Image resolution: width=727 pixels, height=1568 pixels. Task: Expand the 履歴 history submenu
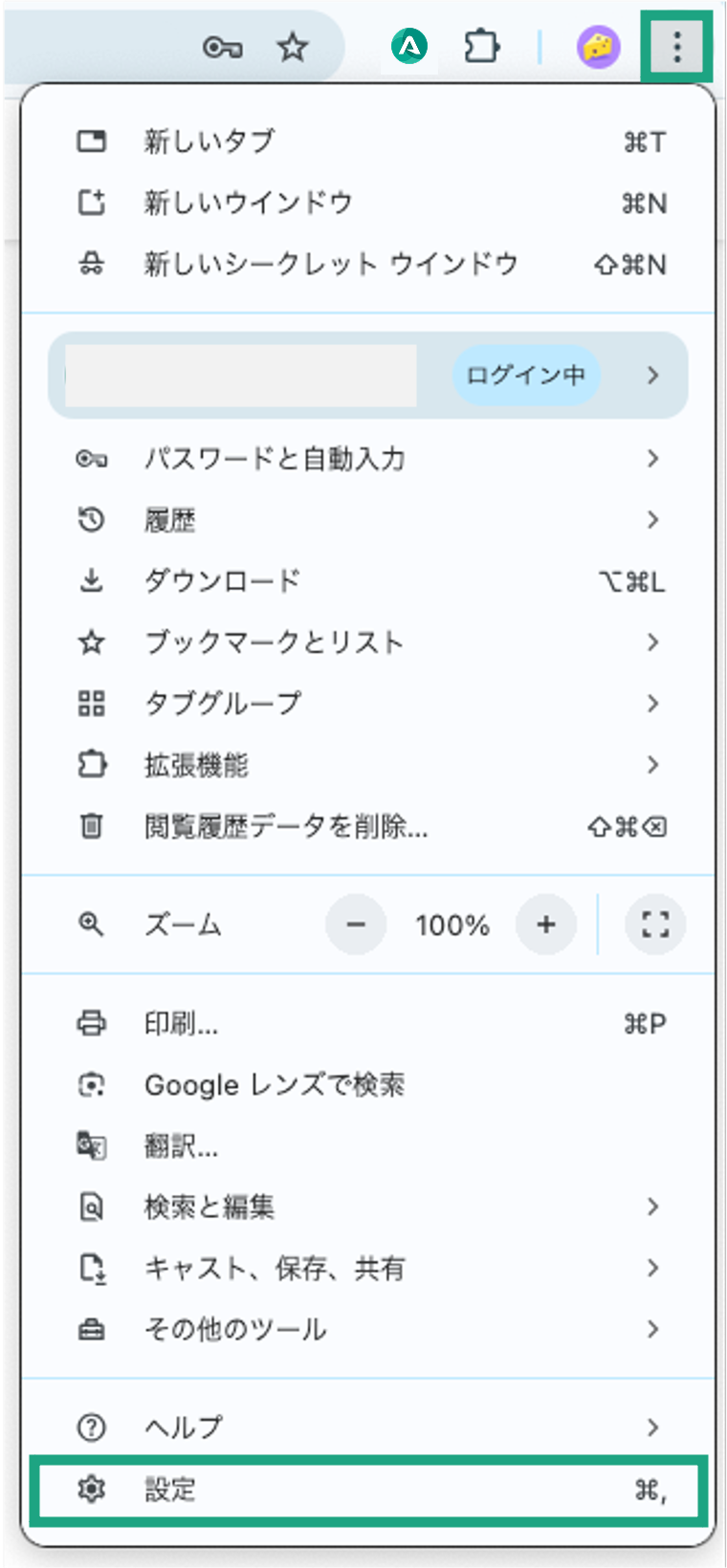pyautogui.click(x=368, y=520)
